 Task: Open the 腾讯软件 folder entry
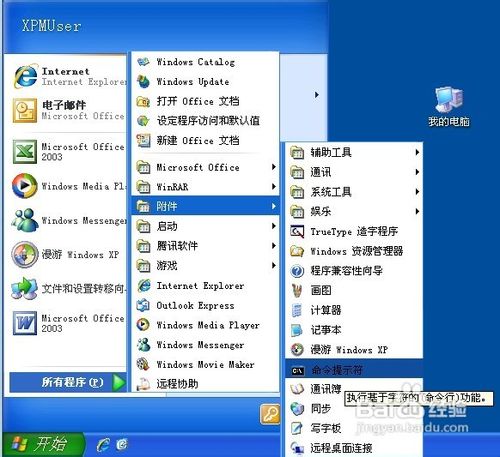coord(206,246)
